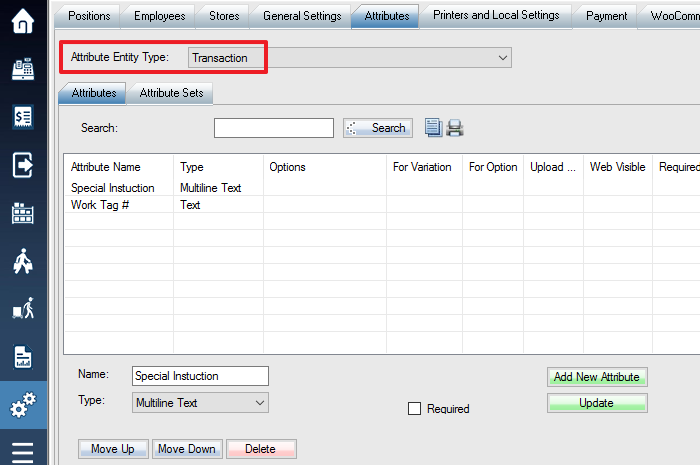This screenshot has width=700, height=465.
Task: Click the For Option column header
Action: [x=493, y=167]
